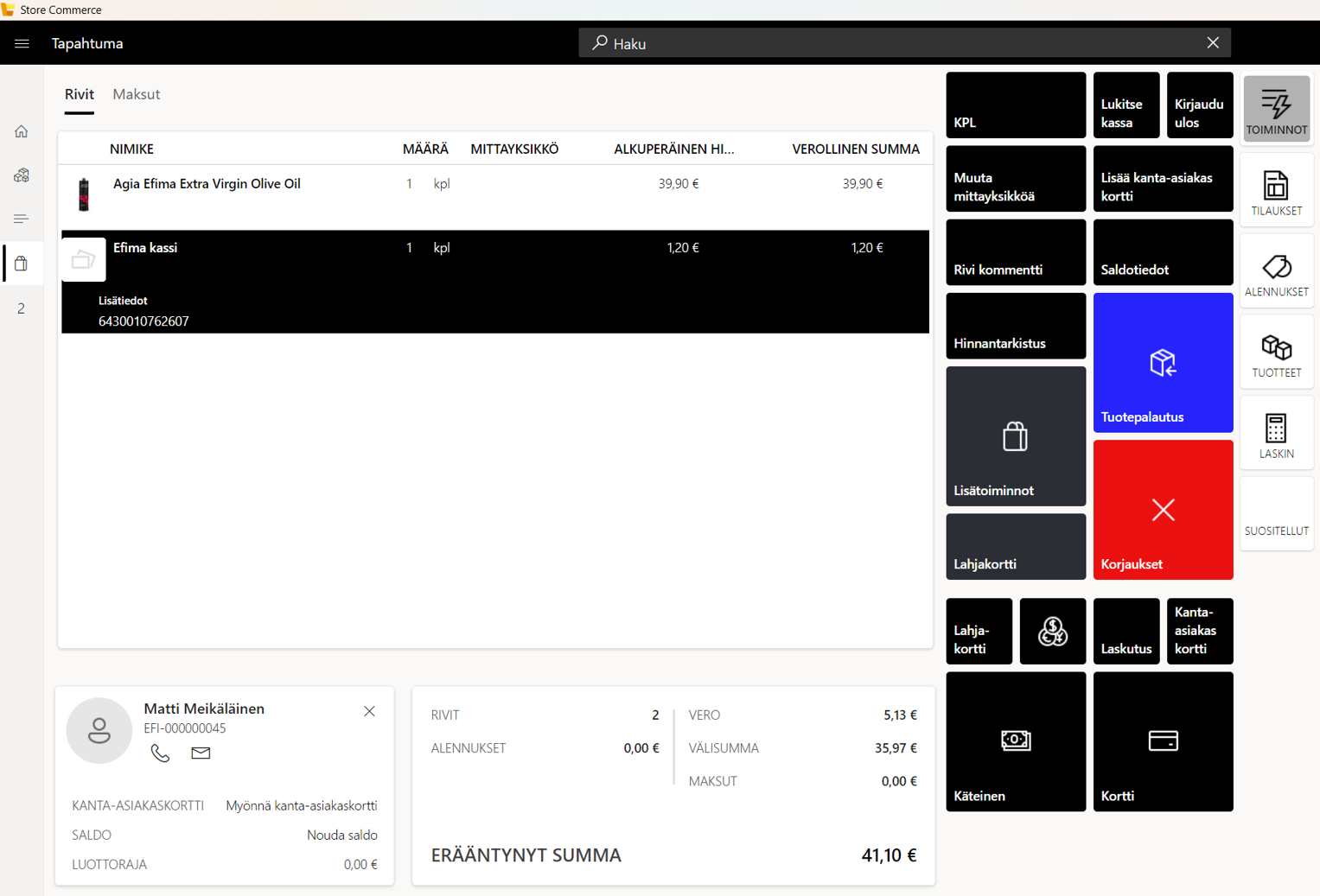
Task: Pay with Kortti card
Action: coord(1163,741)
